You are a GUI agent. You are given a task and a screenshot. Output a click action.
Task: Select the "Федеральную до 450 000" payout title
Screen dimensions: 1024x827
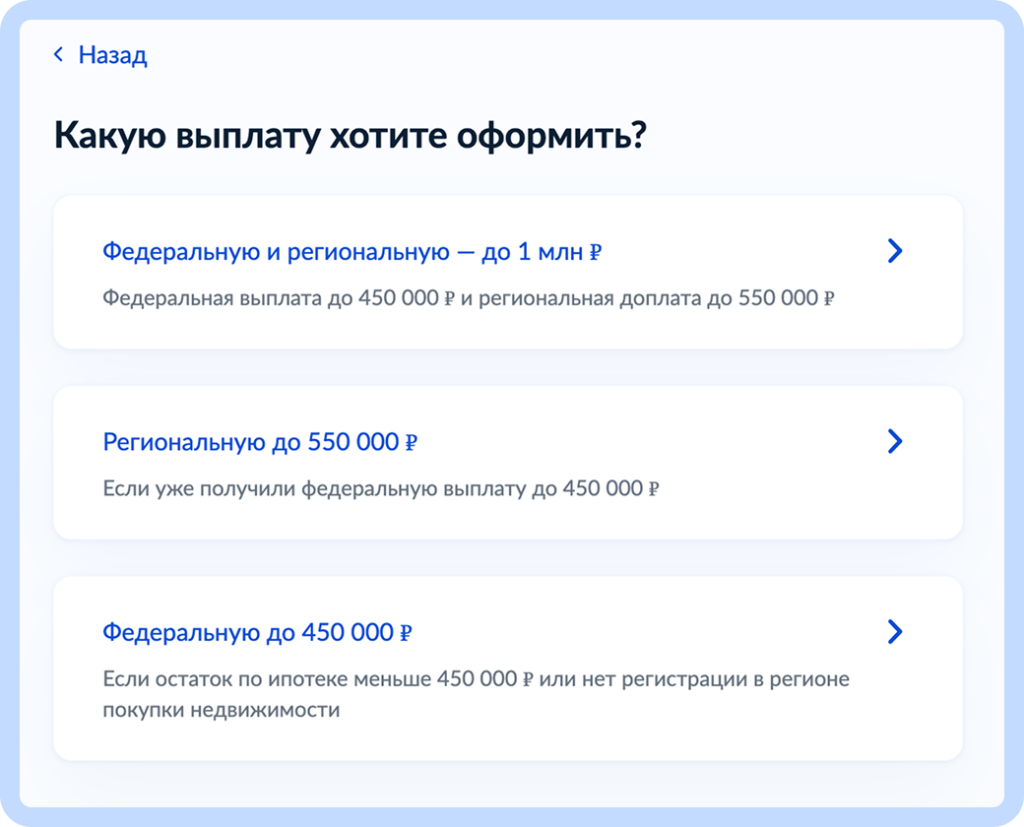pyautogui.click(x=250, y=633)
